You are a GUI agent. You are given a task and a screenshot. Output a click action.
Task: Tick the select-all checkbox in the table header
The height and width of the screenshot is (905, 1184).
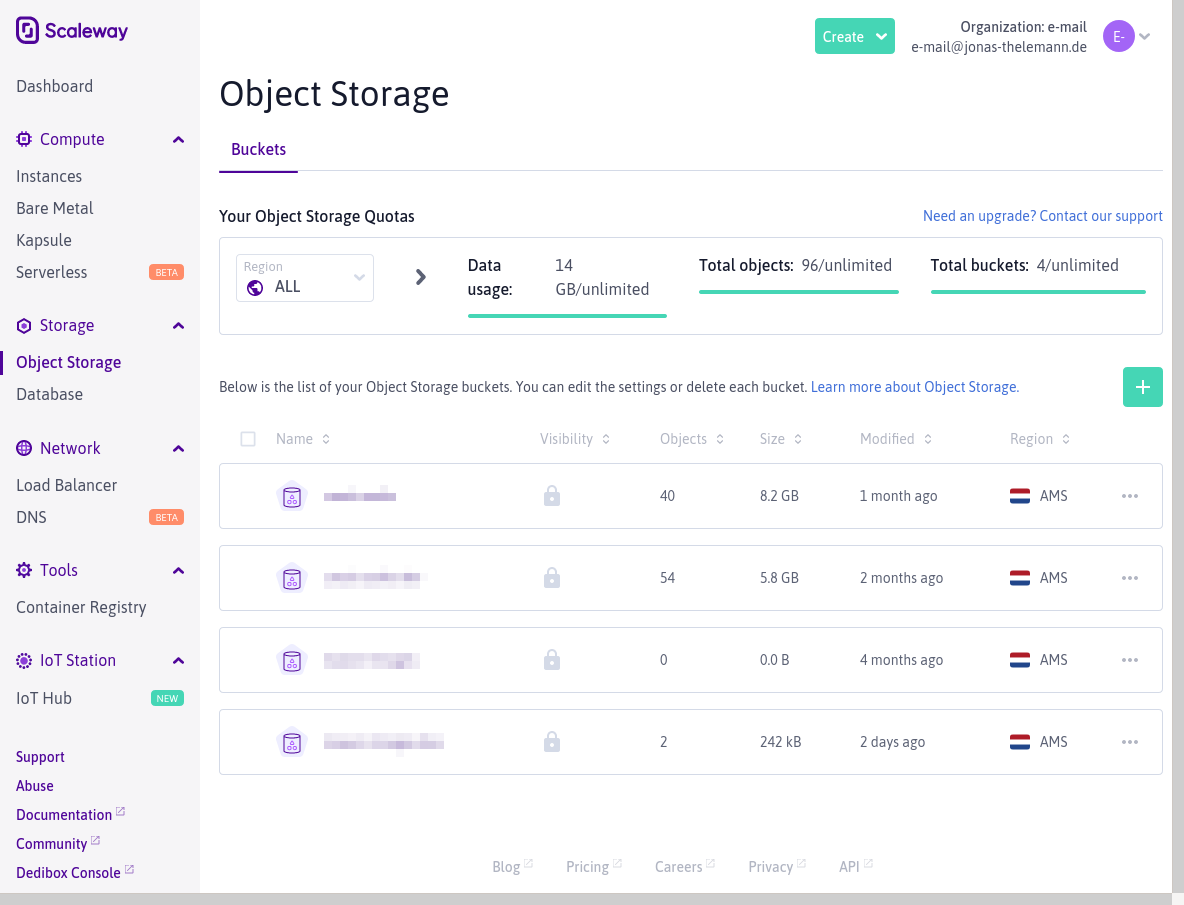tap(248, 439)
